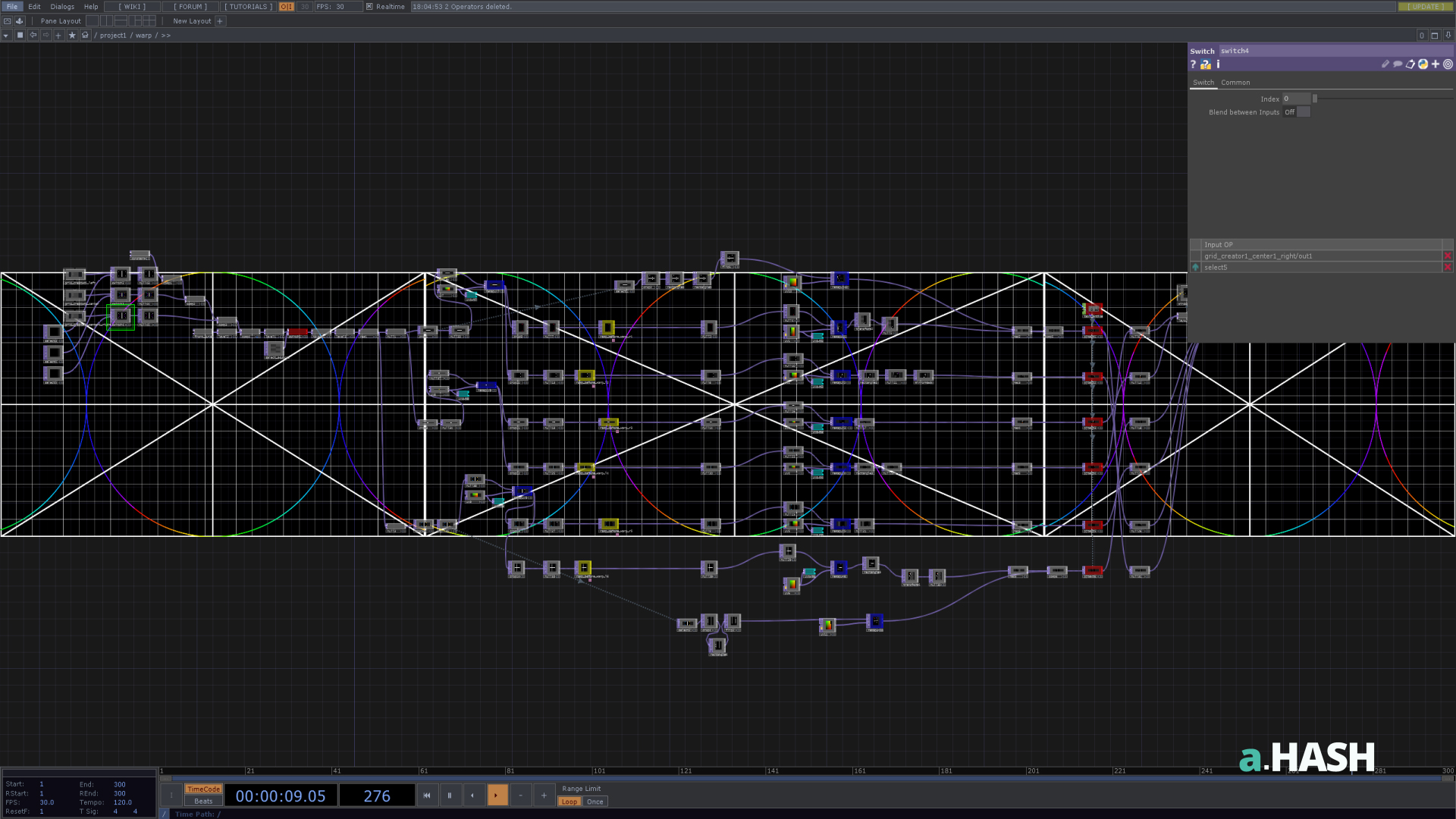Click the circular target icon in parameter header
Viewport: 1456px width, 819px height.
(x=1448, y=64)
